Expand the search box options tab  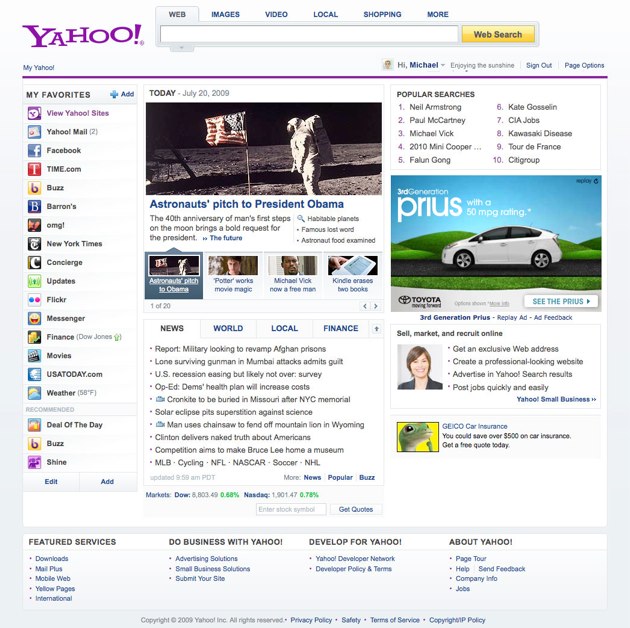coord(182,48)
